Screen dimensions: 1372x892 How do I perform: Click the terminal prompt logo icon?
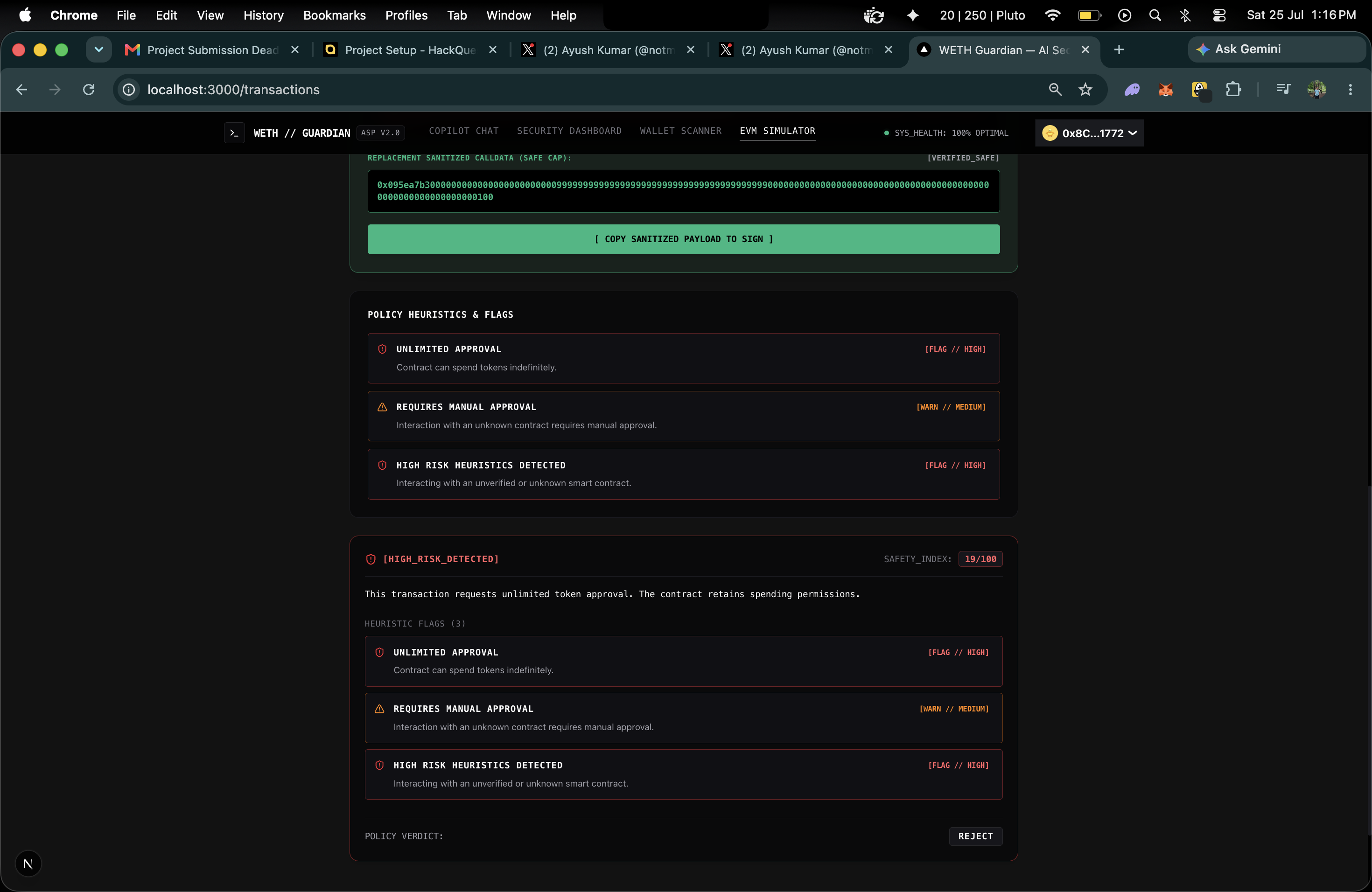234,133
